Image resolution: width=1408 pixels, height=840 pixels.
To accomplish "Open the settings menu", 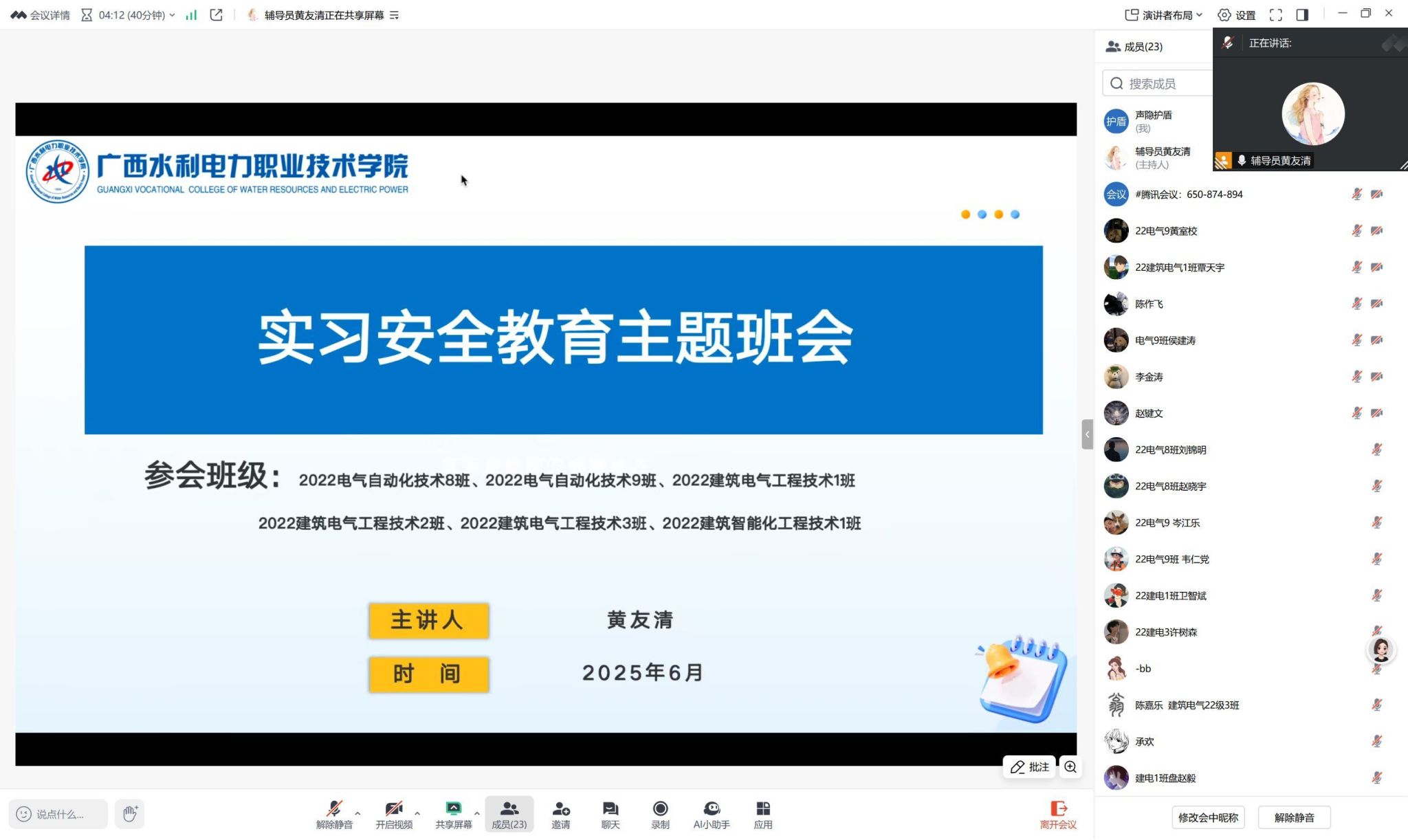I will (x=1237, y=15).
